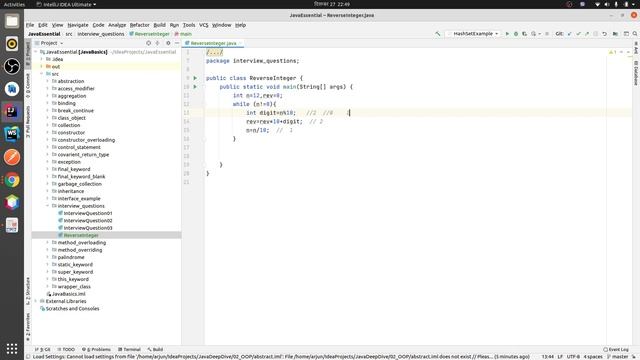The image size is (640, 360).
Task: Show Applications grid in the dock
Action: coord(12,349)
